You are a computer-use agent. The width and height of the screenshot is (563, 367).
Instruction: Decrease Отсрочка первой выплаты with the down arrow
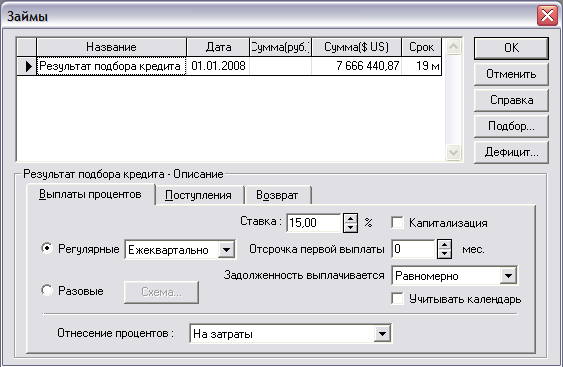coord(444,254)
